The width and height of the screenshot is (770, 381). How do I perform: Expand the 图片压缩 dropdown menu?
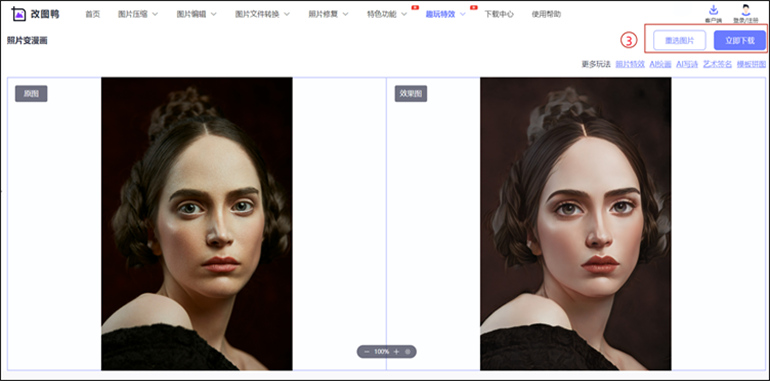(138, 14)
